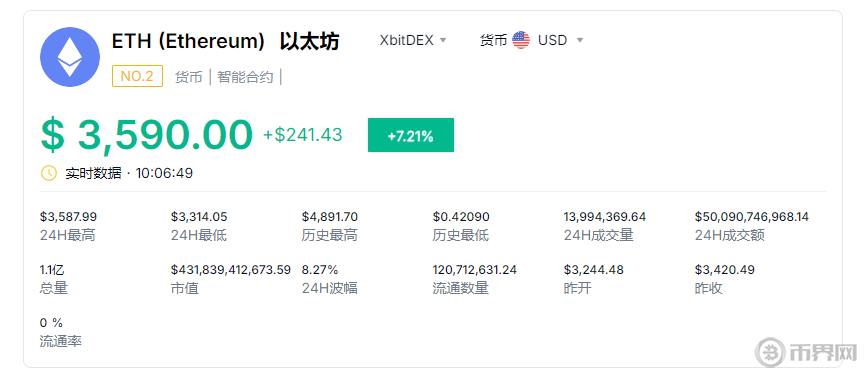This screenshot has width=868, height=380.
Task: Open the XbitDEX exchange dropdown
Action: pos(412,40)
